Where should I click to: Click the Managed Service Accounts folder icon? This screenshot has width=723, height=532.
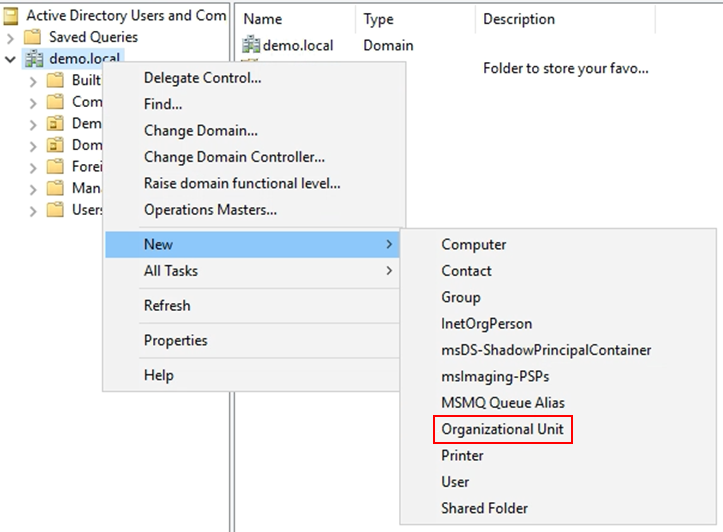coord(57,188)
